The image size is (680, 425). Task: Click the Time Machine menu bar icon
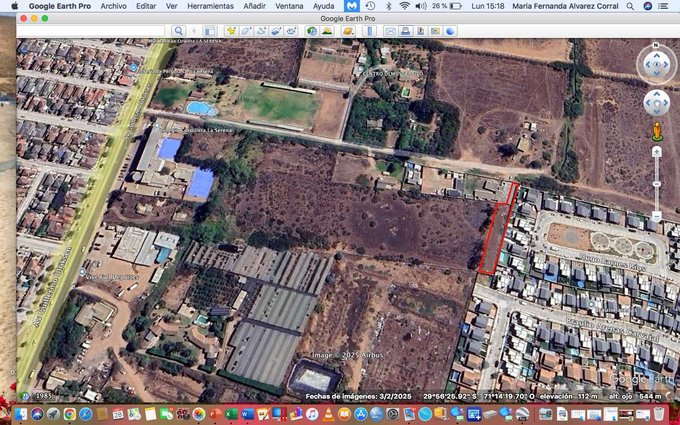pos(370,6)
